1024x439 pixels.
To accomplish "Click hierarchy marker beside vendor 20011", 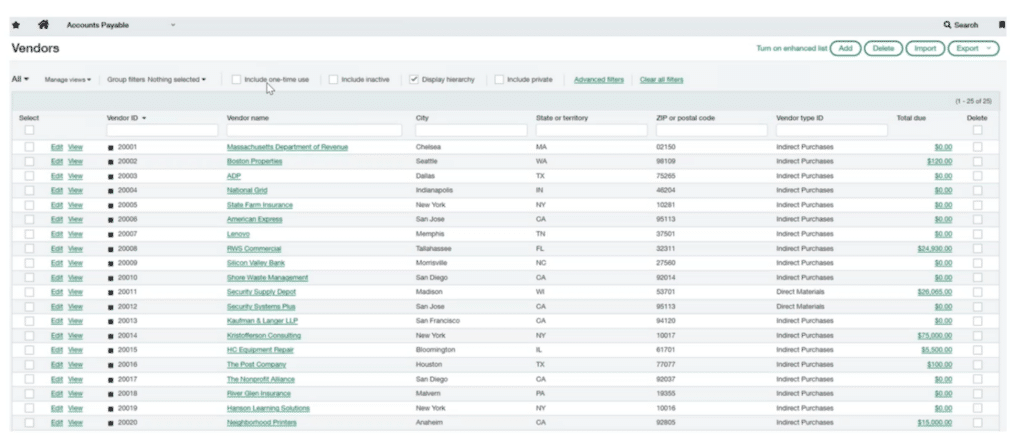I will (x=111, y=292).
